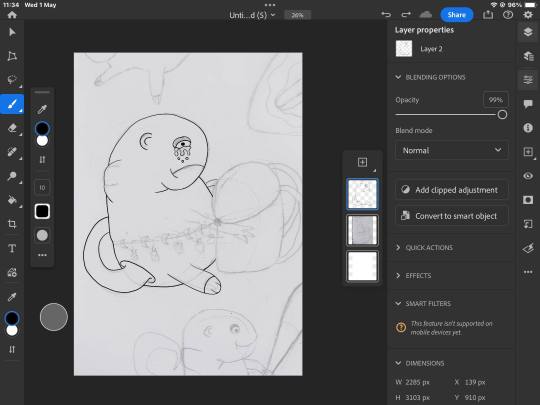Open the Layer properties panel tab
Viewport: 540px width, 405px height.
click(528, 80)
